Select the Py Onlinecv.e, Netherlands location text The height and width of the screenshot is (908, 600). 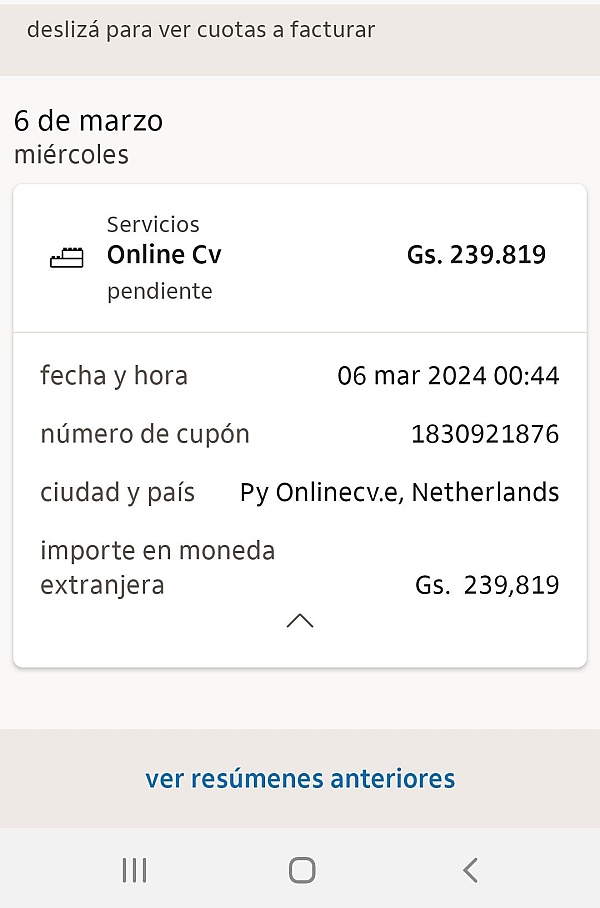[x=399, y=492]
